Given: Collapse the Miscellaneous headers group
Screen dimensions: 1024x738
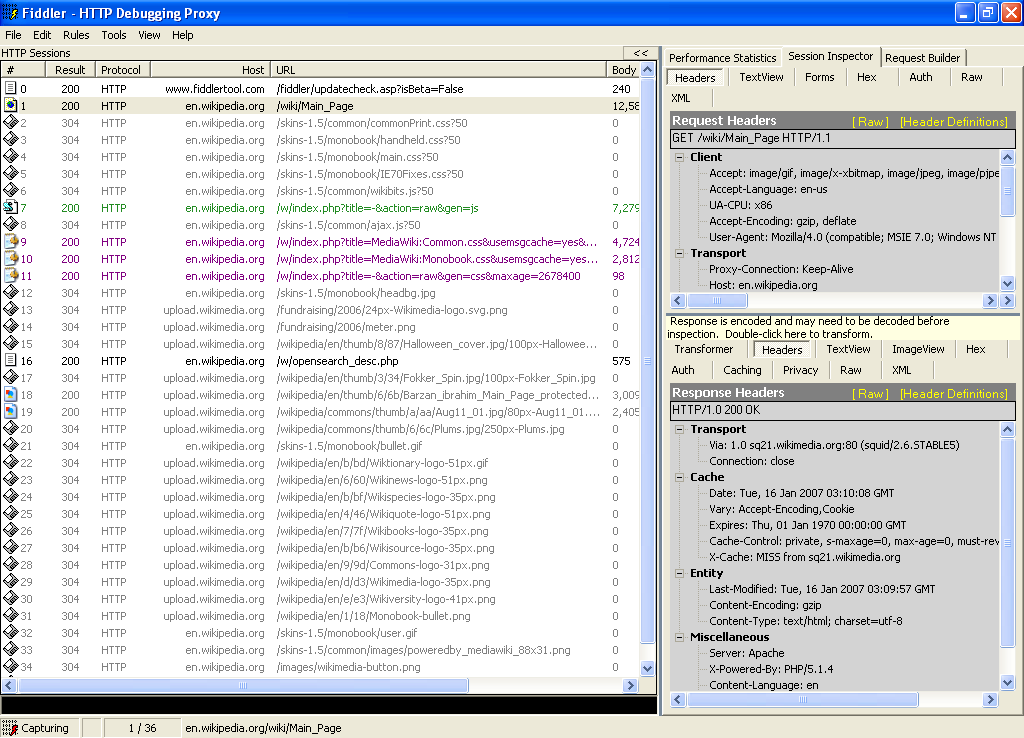Looking at the screenshot, I should point(680,637).
